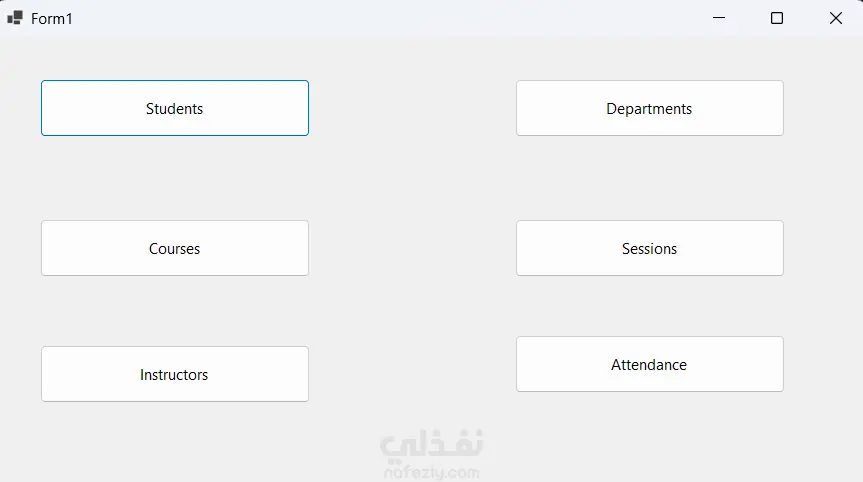Close the Form1 window

click(x=836, y=18)
